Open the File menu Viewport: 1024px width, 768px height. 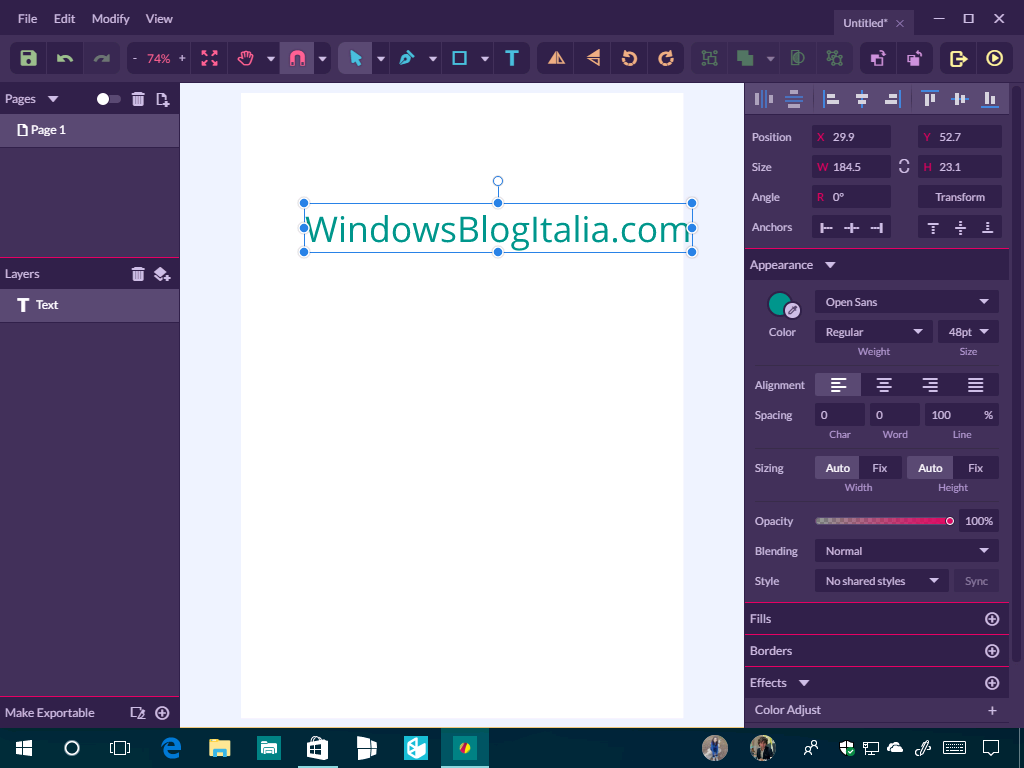(x=27, y=18)
